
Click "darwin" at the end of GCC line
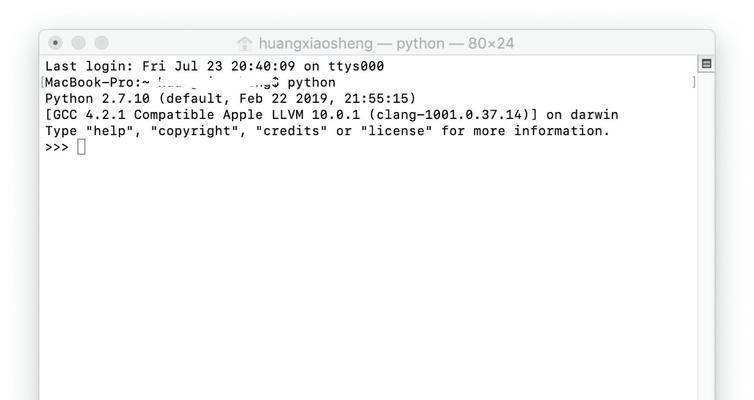[x=594, y=114]
